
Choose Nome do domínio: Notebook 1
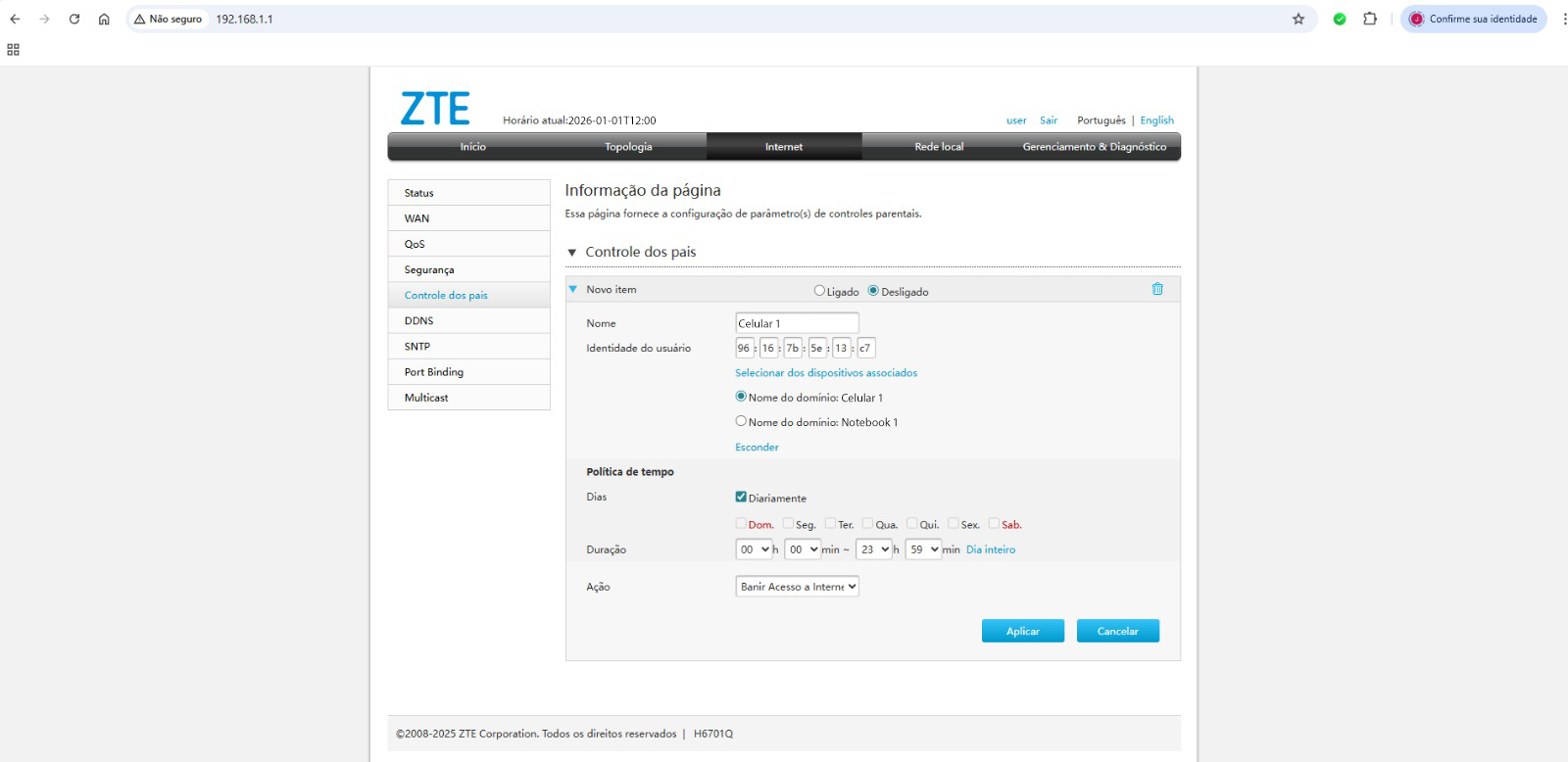point(741,421)
